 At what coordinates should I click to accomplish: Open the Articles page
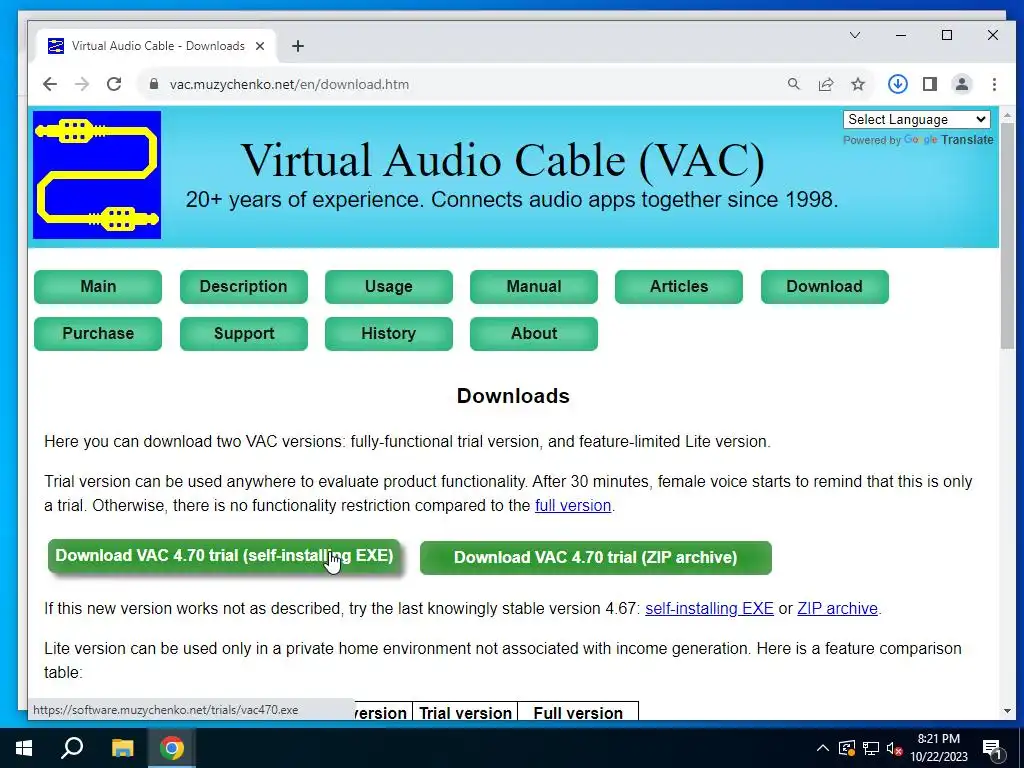(x=679, y=287)
